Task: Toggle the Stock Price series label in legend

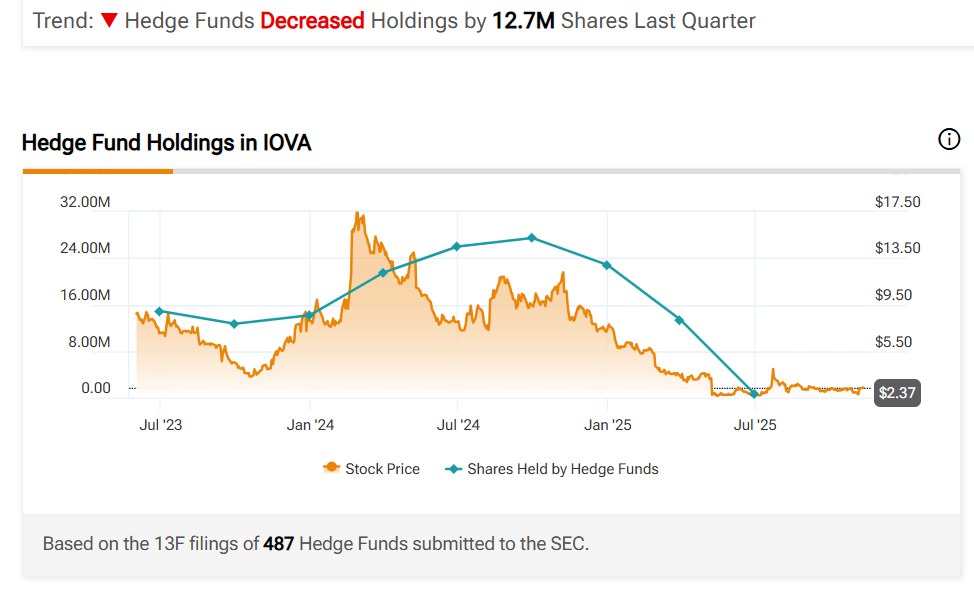Action: pyautogui.click(x=382, y=469)
